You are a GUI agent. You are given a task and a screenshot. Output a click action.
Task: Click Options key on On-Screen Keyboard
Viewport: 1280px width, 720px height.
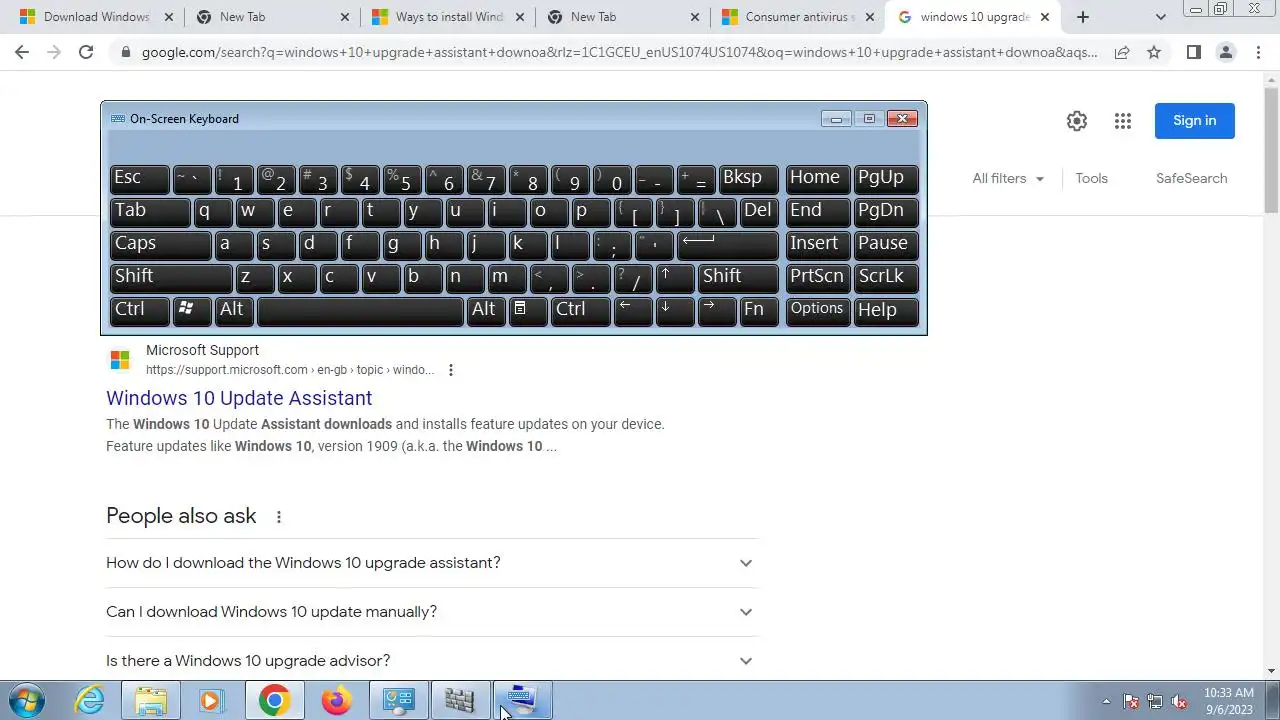pos(817,311)
